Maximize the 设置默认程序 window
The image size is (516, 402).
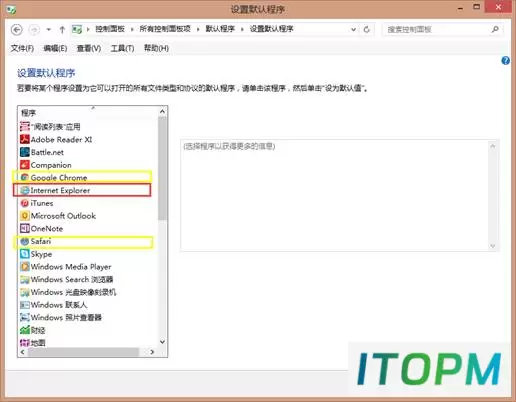477,7
